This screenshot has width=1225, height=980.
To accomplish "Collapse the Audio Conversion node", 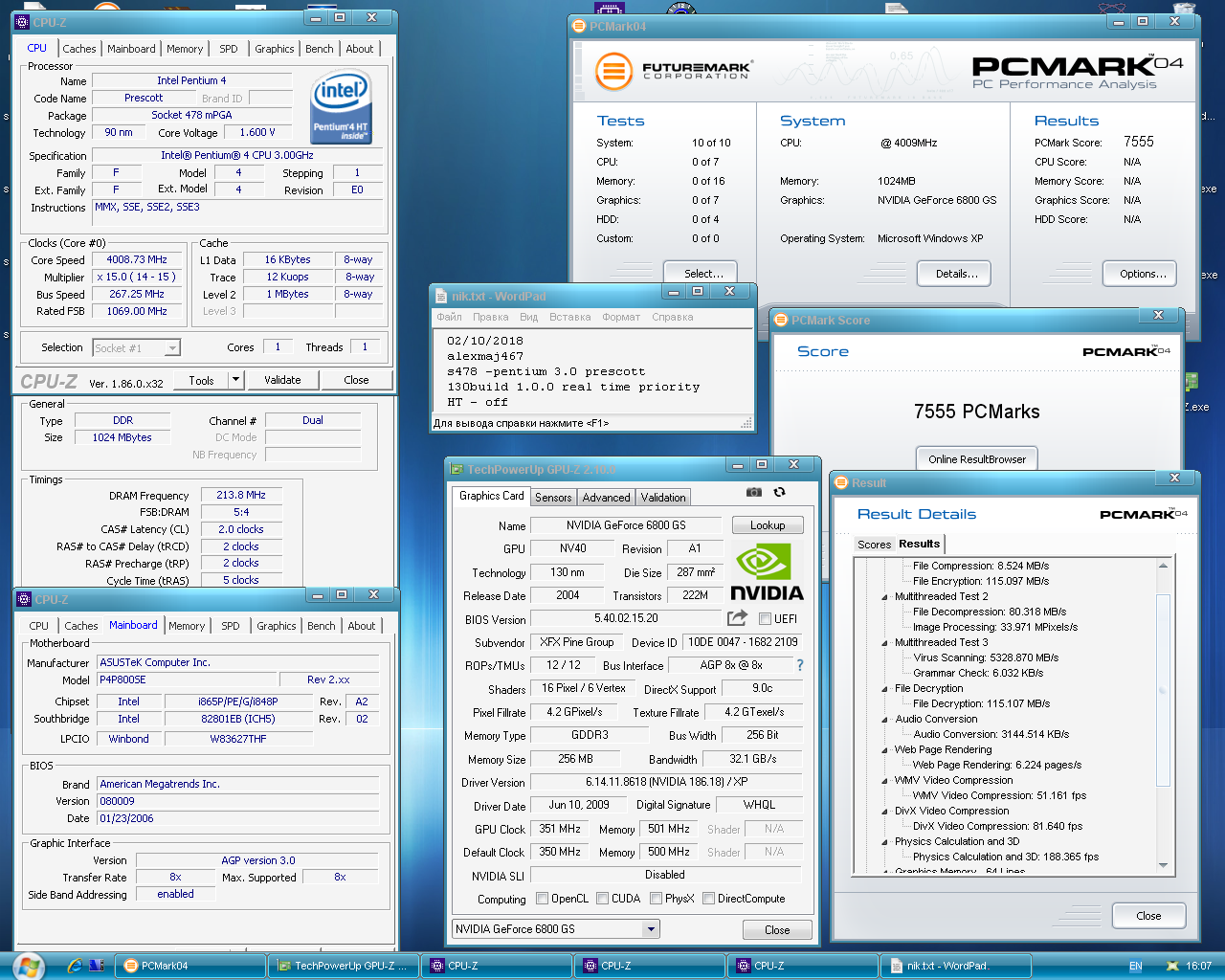I will 884,720.
